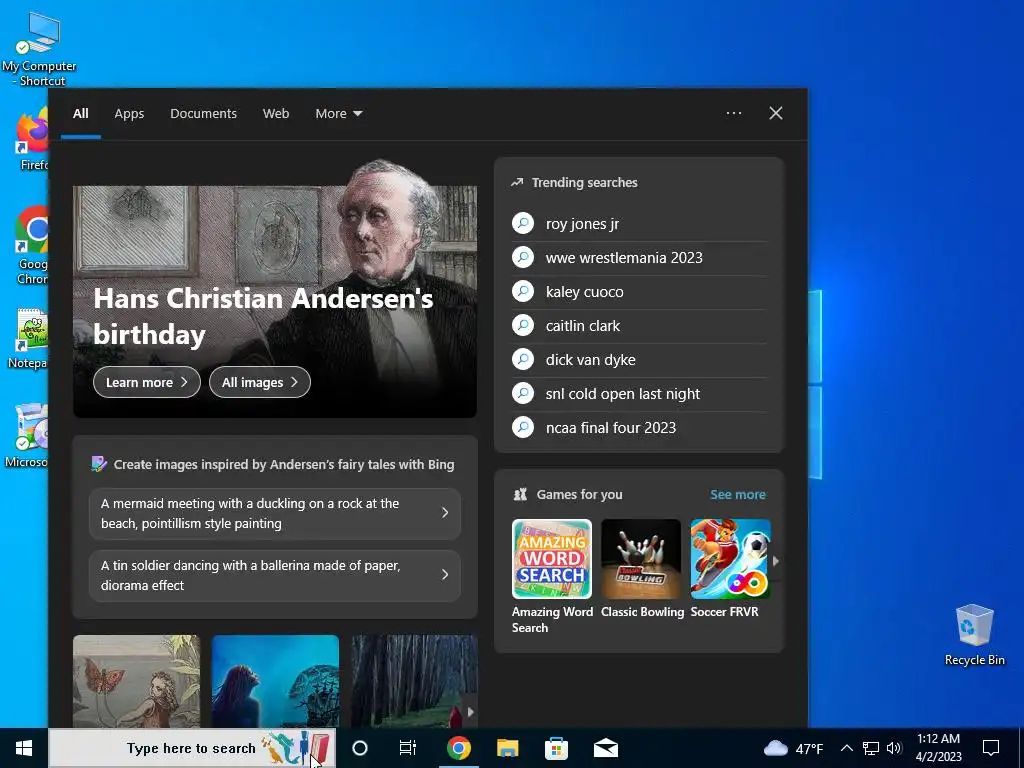The width and height of the screenshot is (1024, 768).
Task: Open All images for Hans Christian Andersen
Action: (x=260, y=382)
